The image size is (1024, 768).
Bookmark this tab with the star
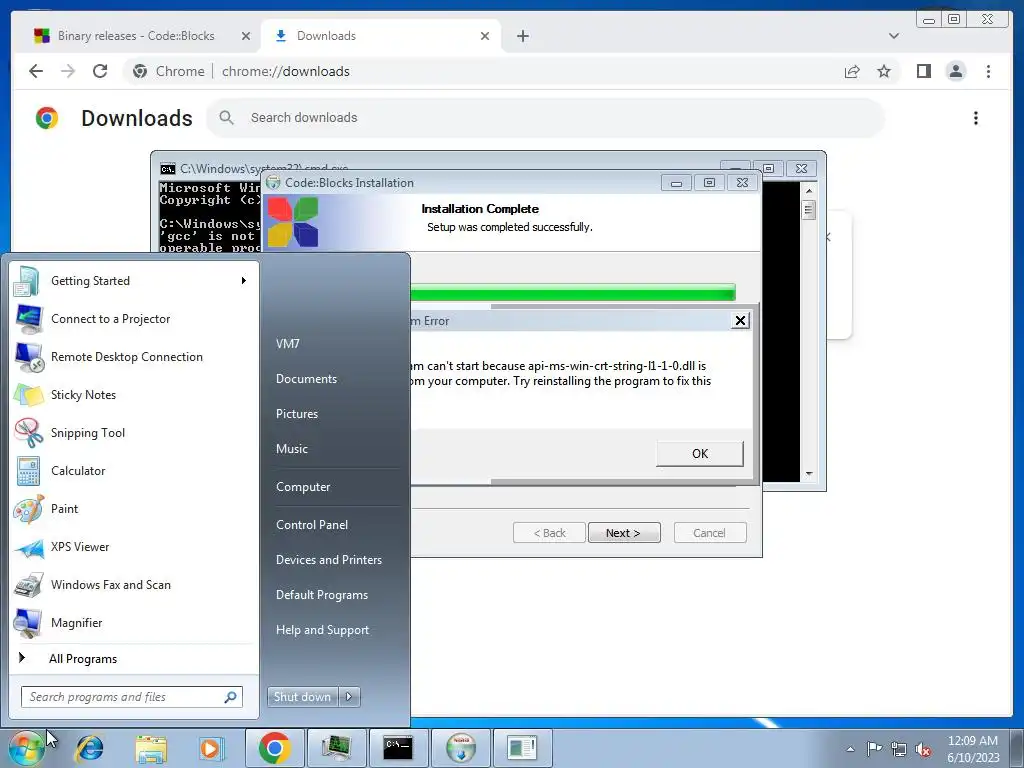coord(884,71)
